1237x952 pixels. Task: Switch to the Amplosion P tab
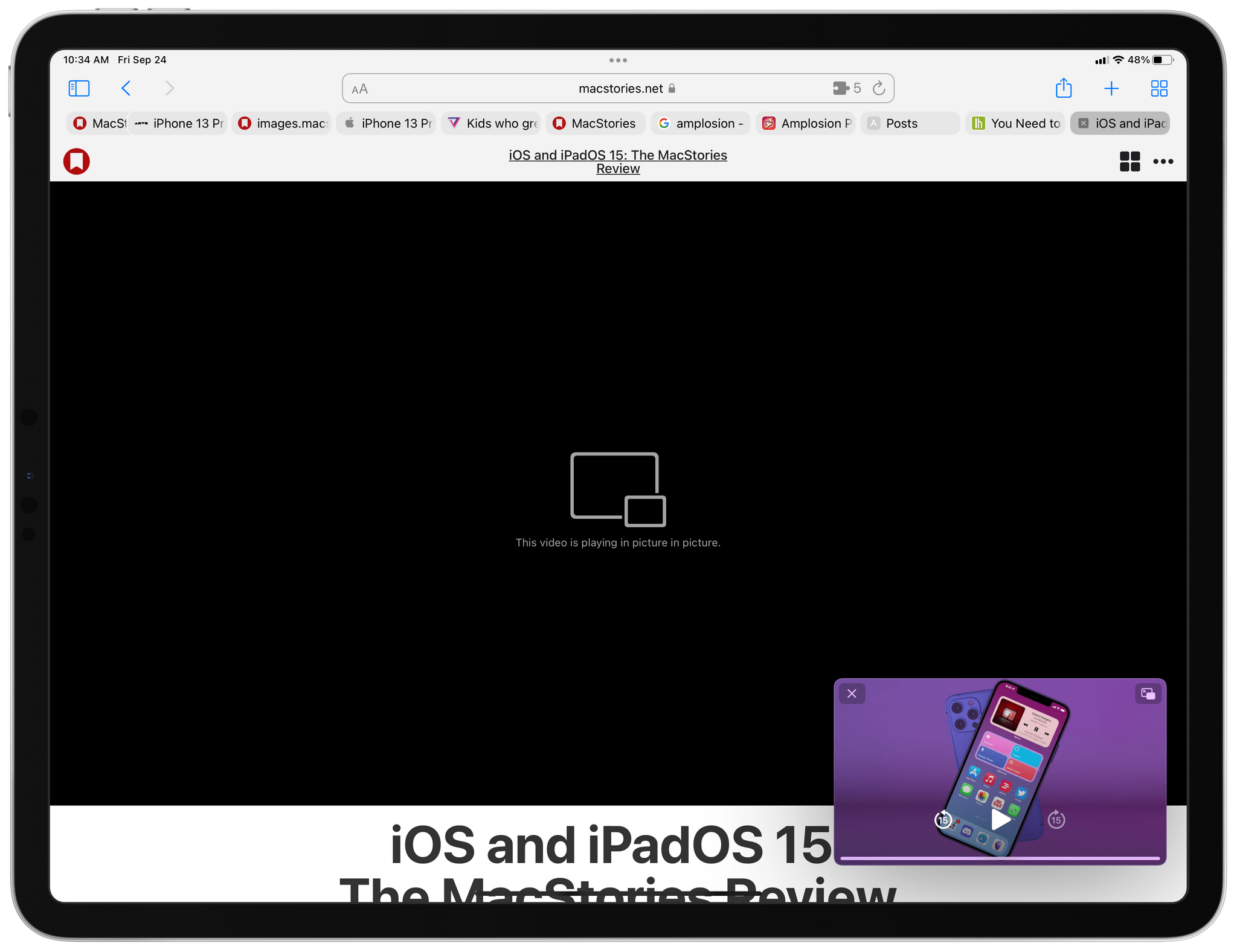click(x=806, y=123)
